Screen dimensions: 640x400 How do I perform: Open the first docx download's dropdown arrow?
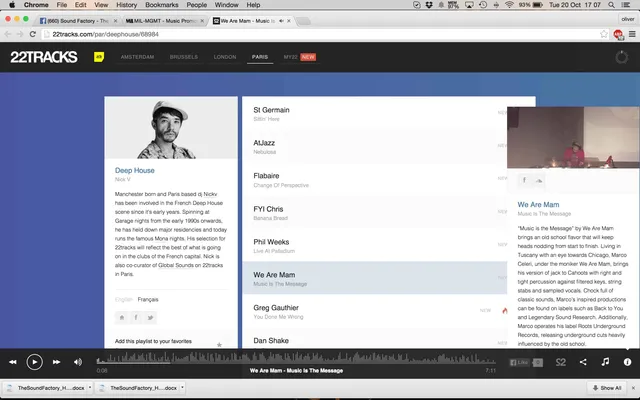[x=90, y=388]
